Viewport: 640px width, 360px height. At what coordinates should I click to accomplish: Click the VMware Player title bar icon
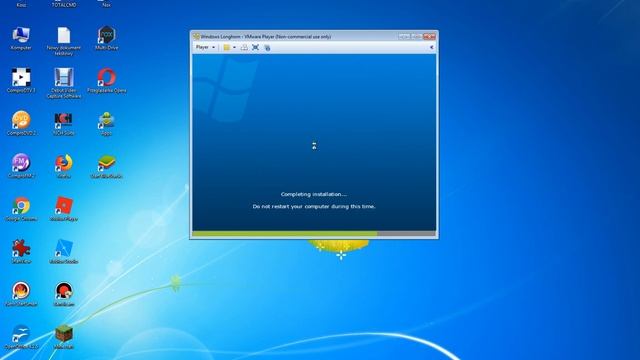click(196, 36)
